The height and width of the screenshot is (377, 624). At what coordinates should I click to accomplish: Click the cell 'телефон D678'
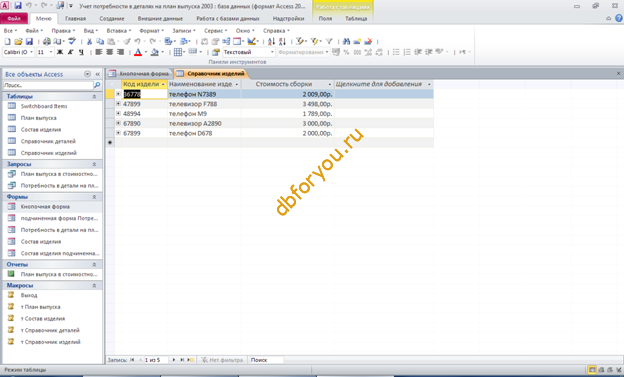coord(204,133)
